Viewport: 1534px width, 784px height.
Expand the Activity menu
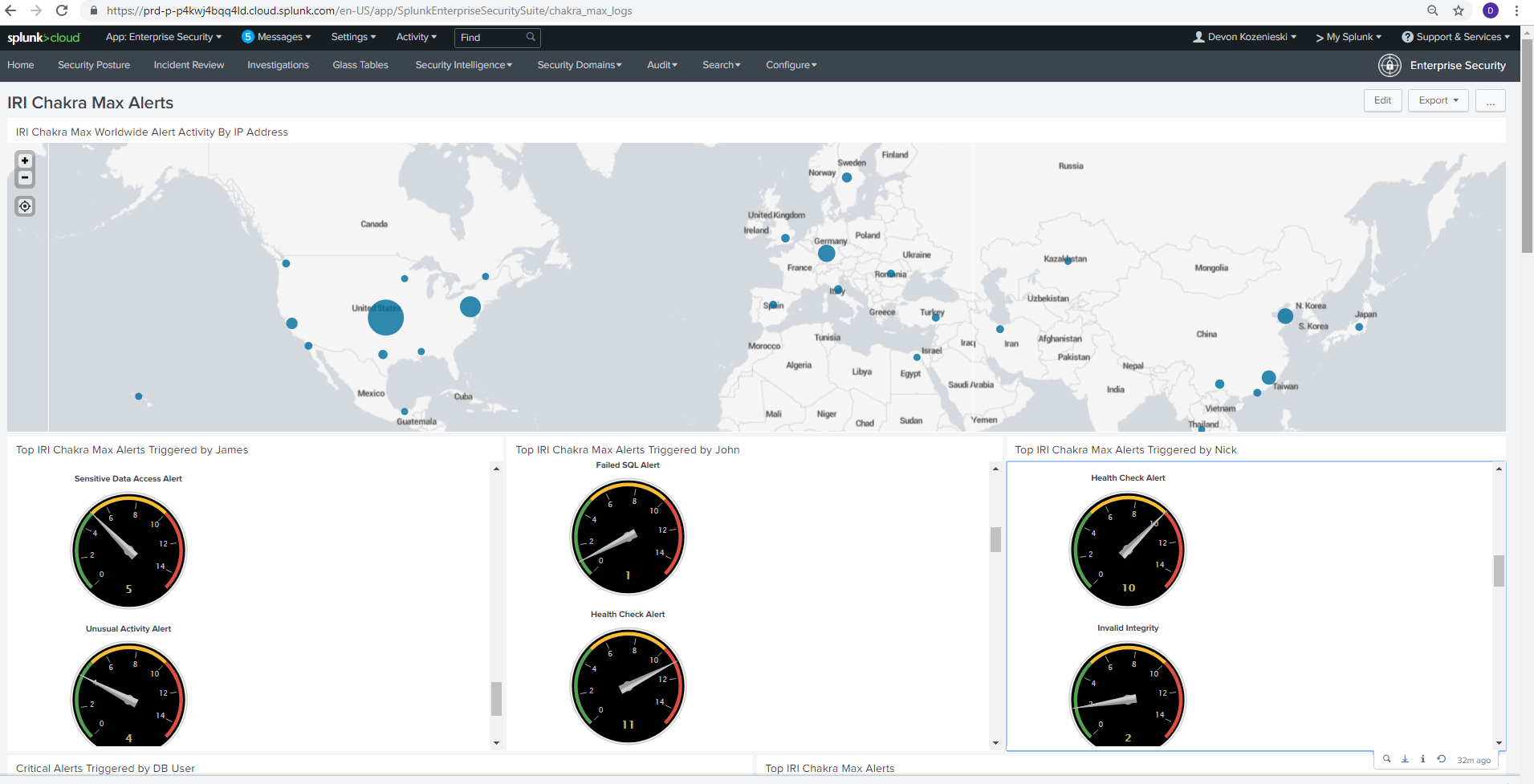416,37
